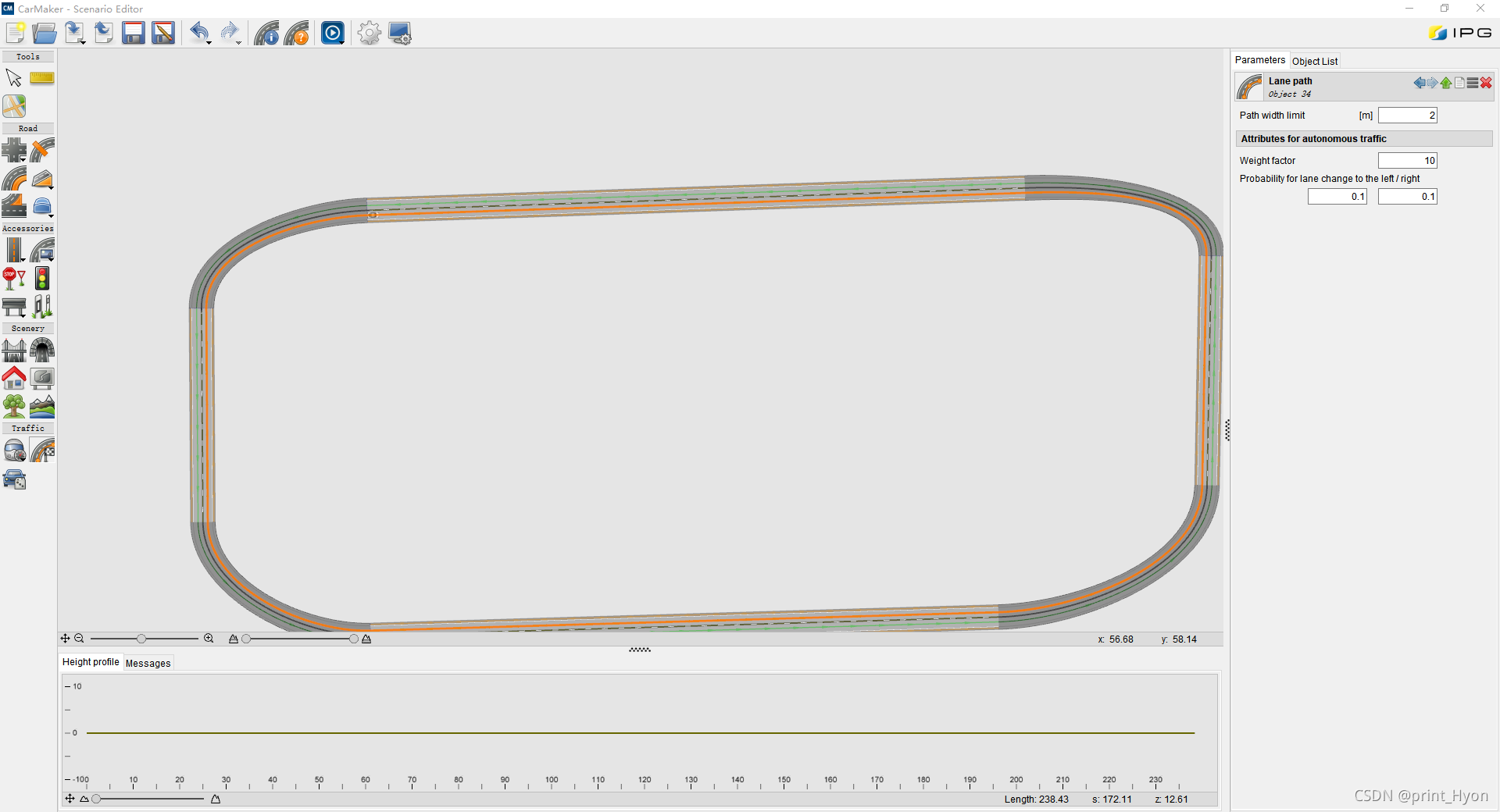Screen dimensions: 1500x812
Task: Zoom in the road view magnifier
Action: [x=209, y=639]
